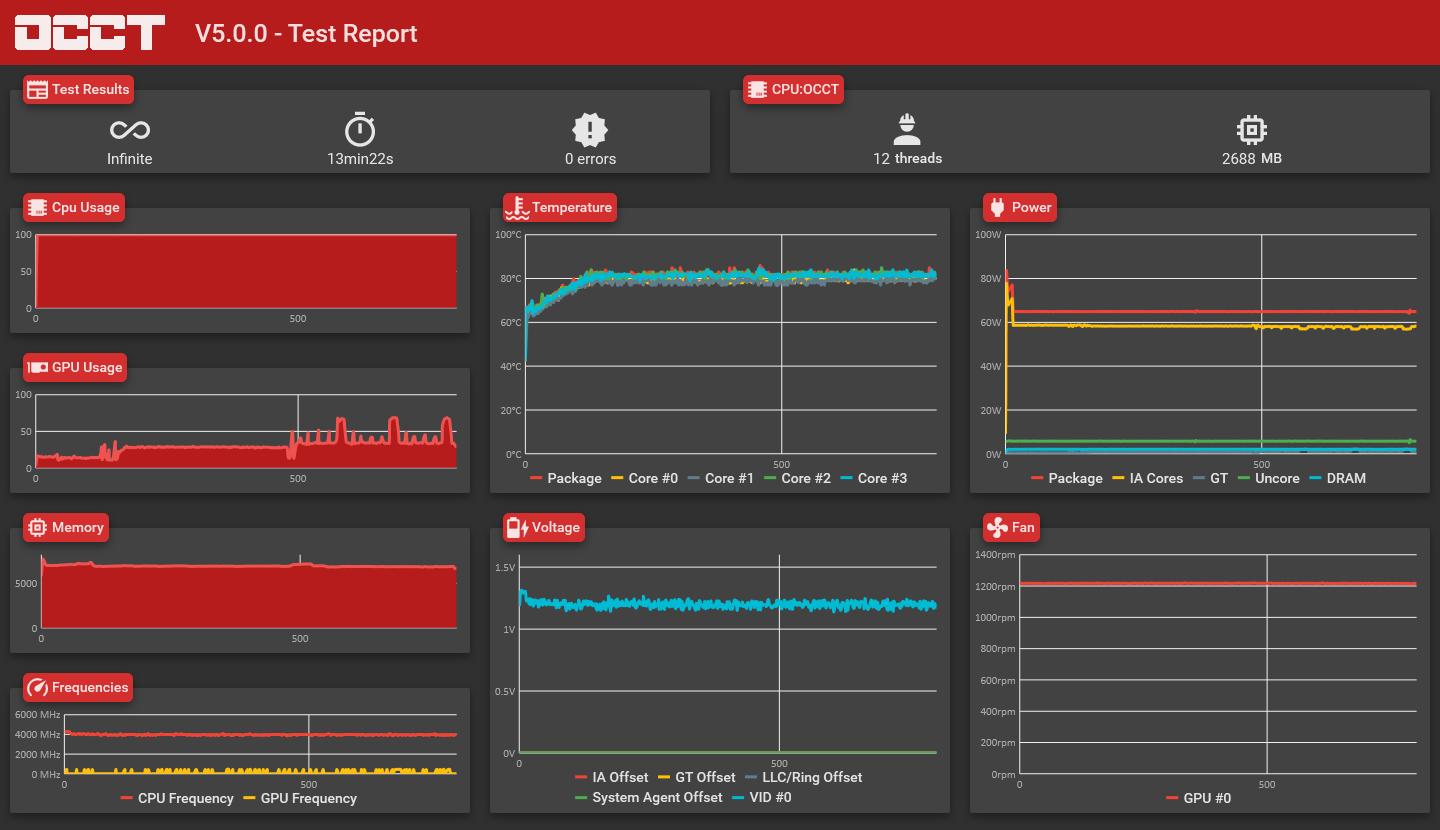Select the Test Results panel label
The height and width of the screenshot is (830, 1440).
click(90, 89)
